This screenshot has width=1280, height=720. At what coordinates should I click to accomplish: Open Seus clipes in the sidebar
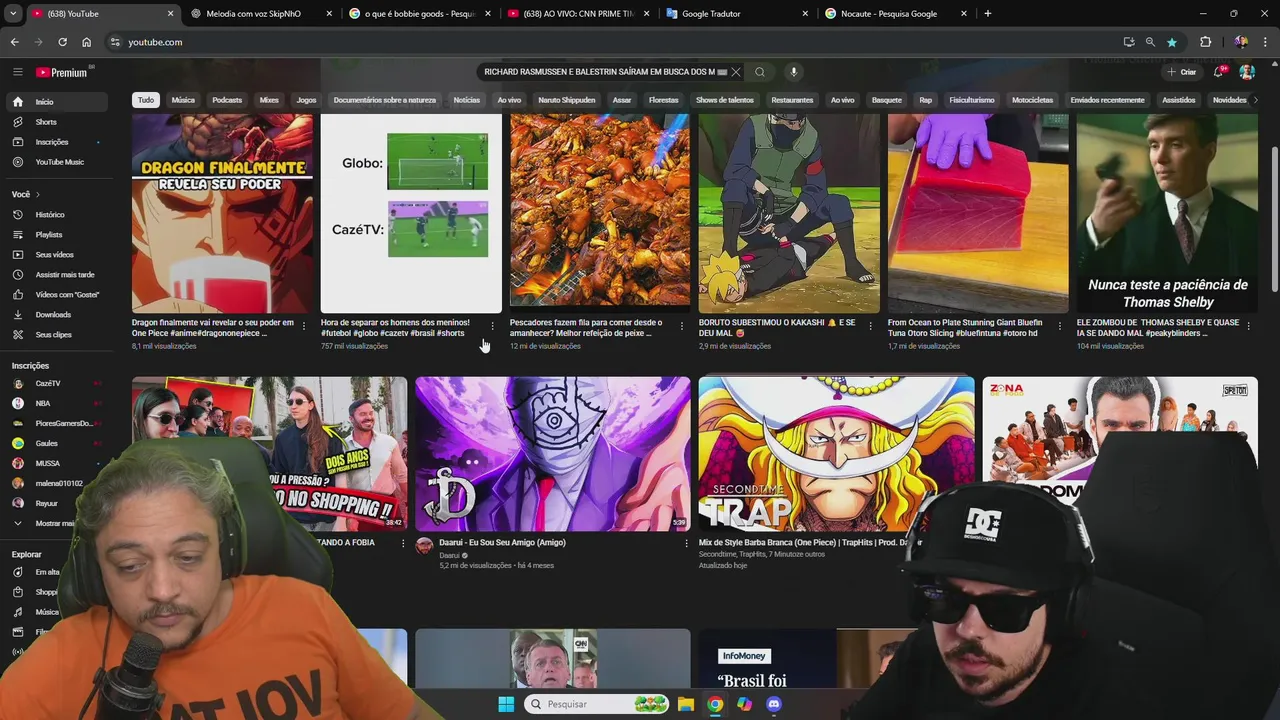pyautogui.click(x=56, y=335)
